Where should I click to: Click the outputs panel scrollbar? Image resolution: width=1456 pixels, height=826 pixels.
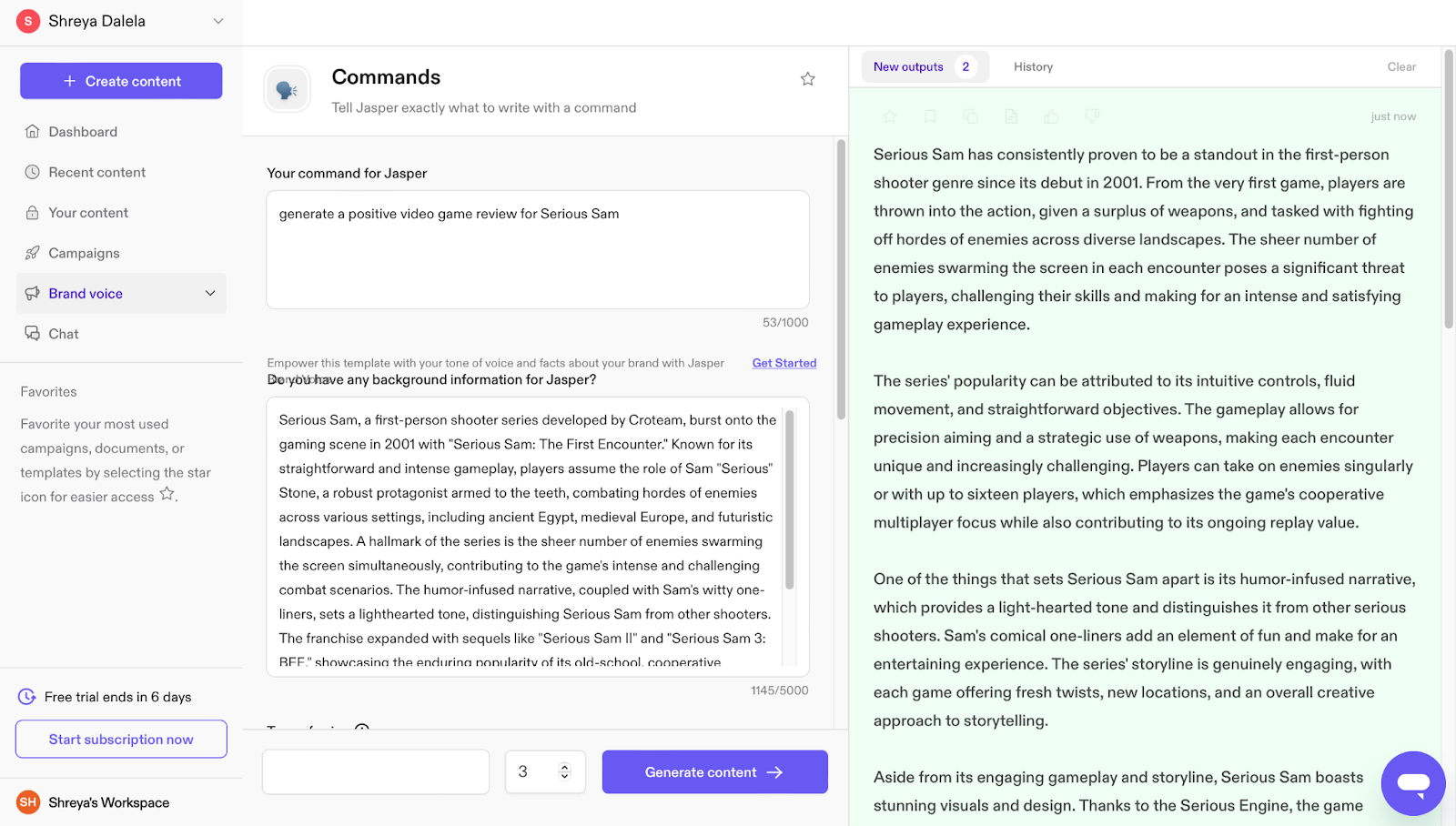[1449, 189]
